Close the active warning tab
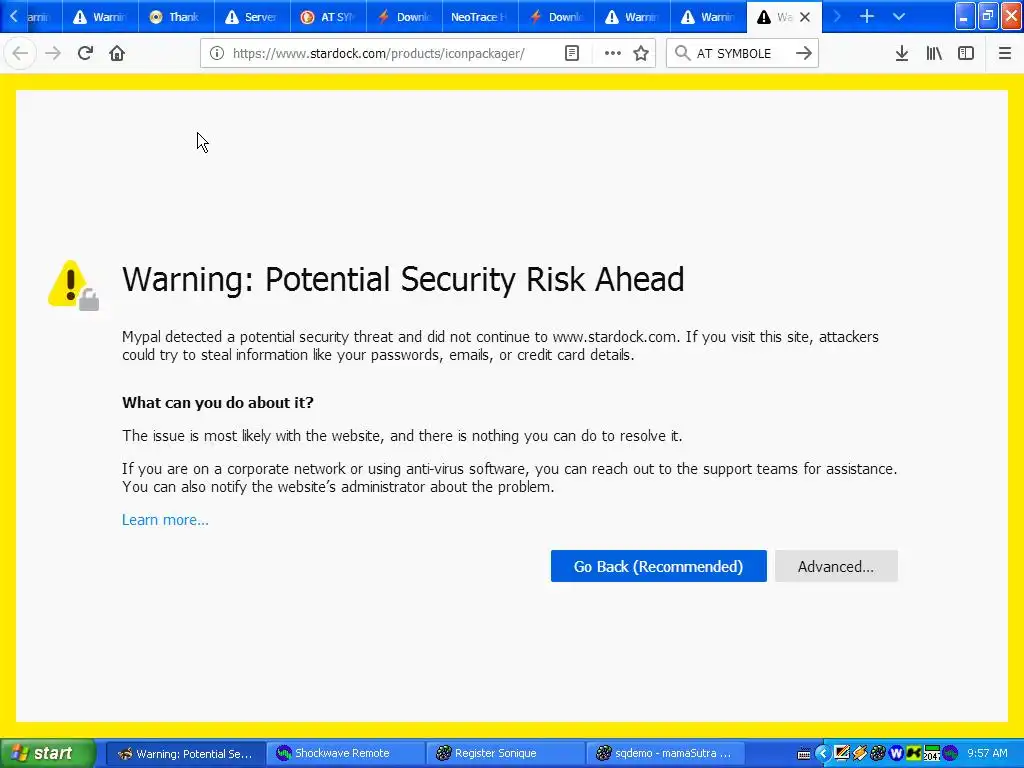The image size is (1024, 768). pos(805,17)
